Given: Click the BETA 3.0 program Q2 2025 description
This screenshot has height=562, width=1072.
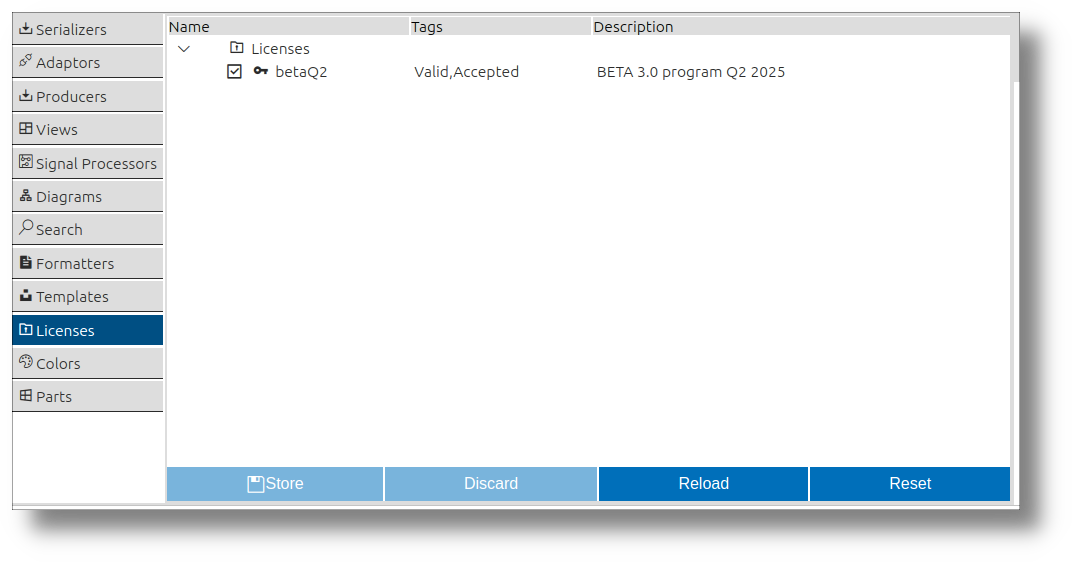Looking at the screenshot, I should tap(691, 72).
